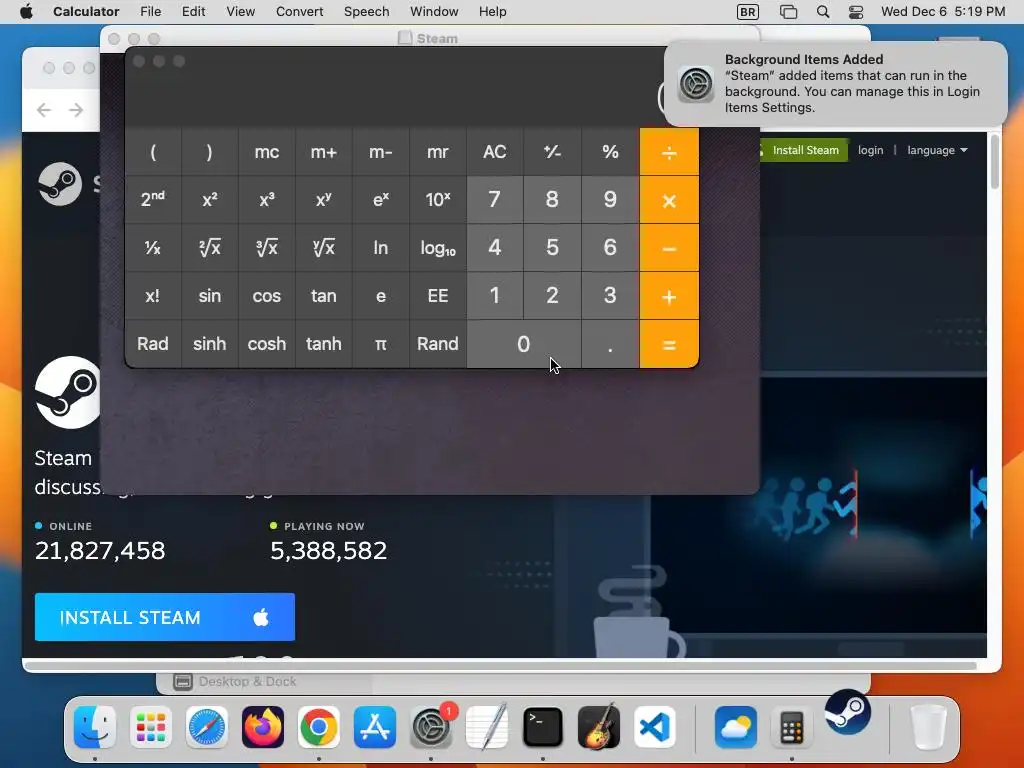Screen dimensions: 1024x768
Task: Click the orange minus key
Action: point(669,248)
